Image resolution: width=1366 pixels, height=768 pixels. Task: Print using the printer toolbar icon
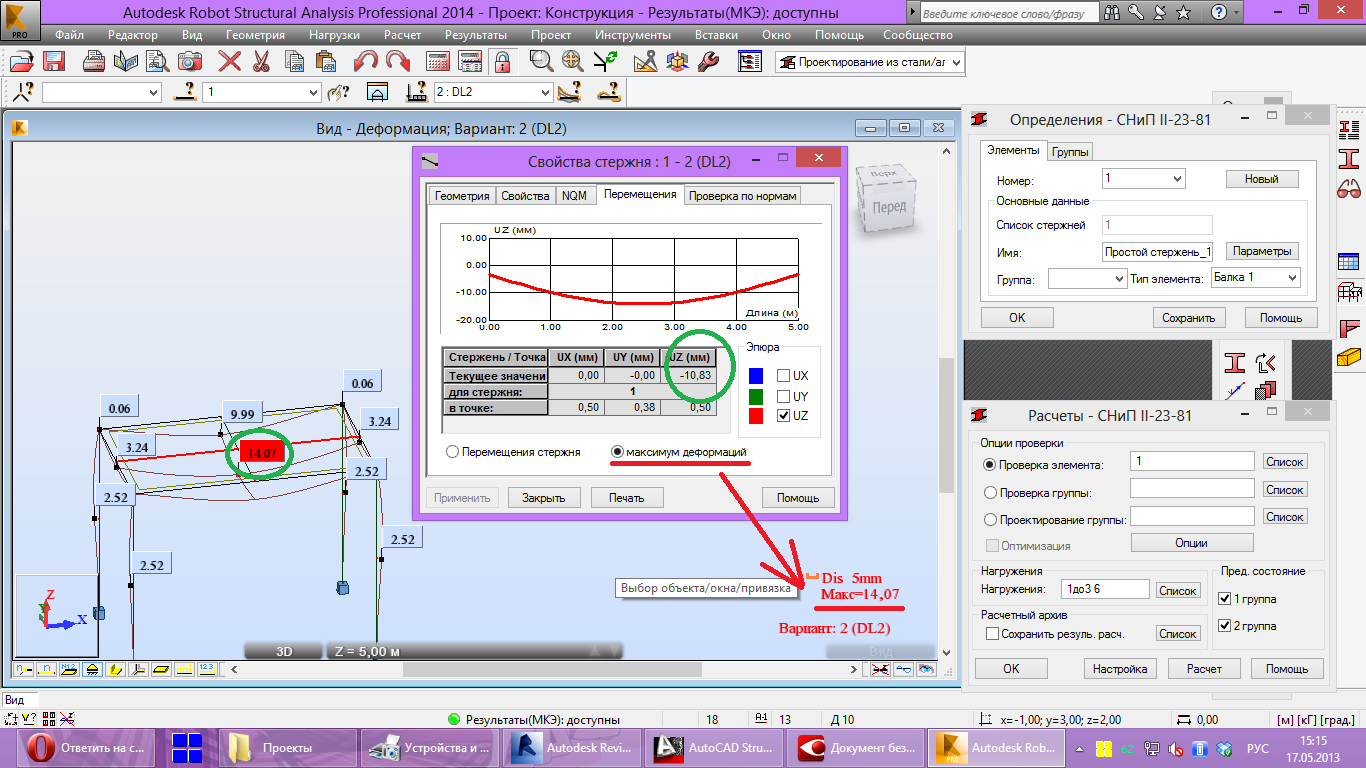(94, 61)
